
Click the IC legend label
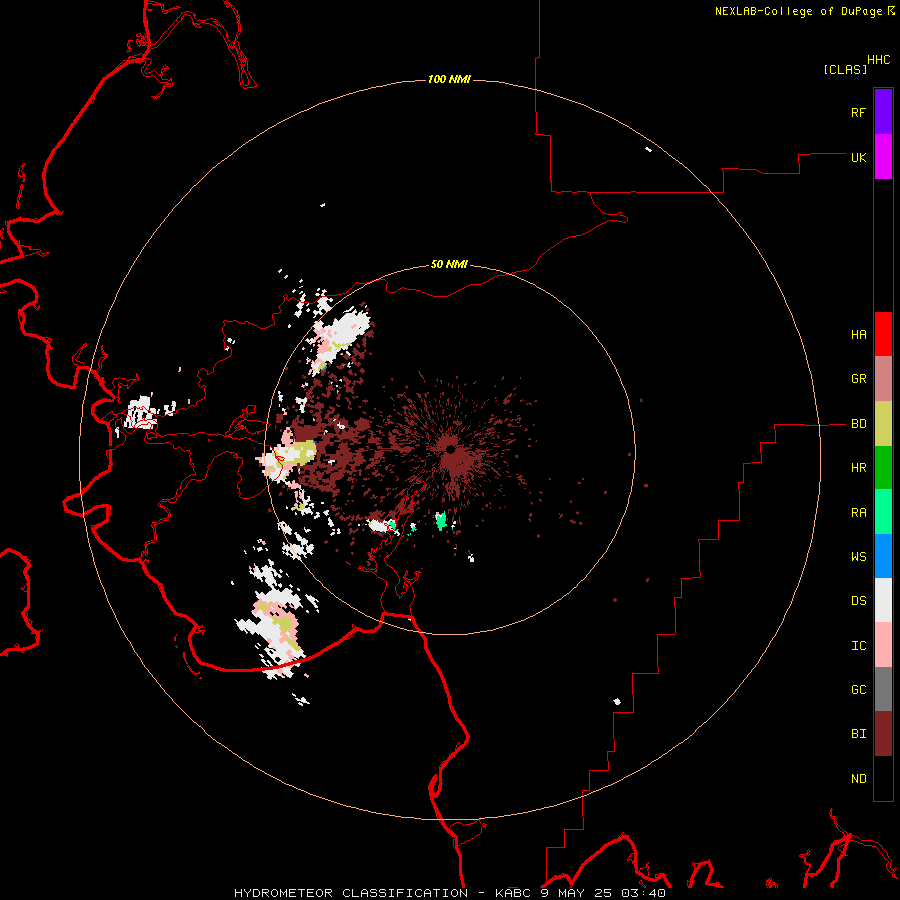point(858,646)
